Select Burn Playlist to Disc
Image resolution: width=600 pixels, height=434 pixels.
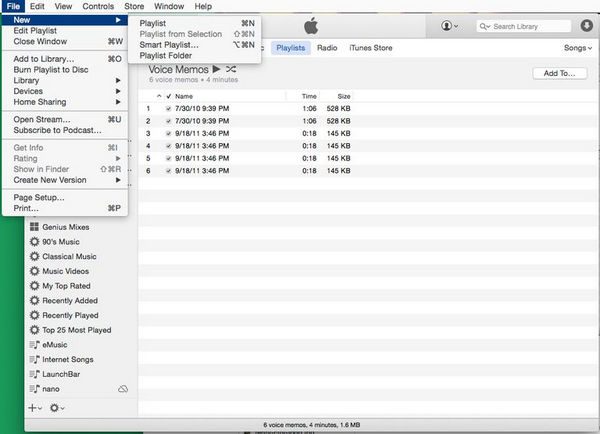point(65,70)
